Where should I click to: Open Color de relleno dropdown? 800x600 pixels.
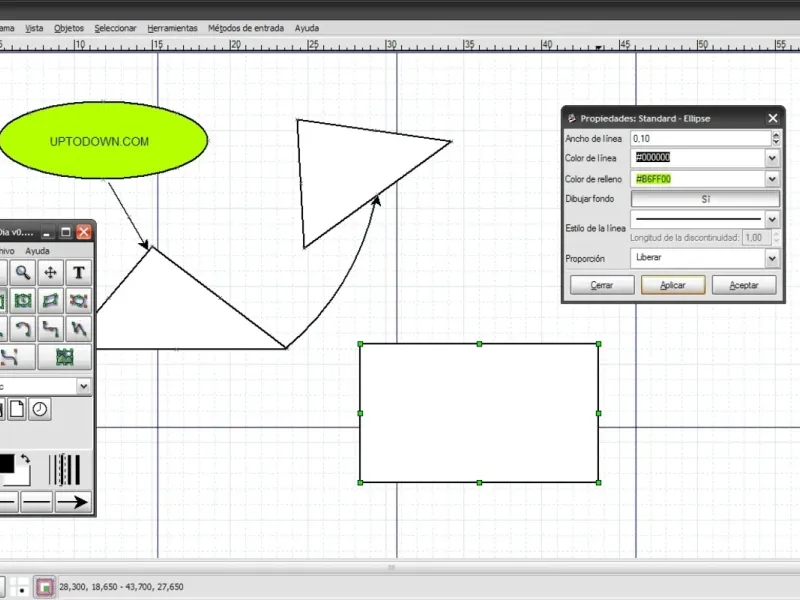[772, 179]
